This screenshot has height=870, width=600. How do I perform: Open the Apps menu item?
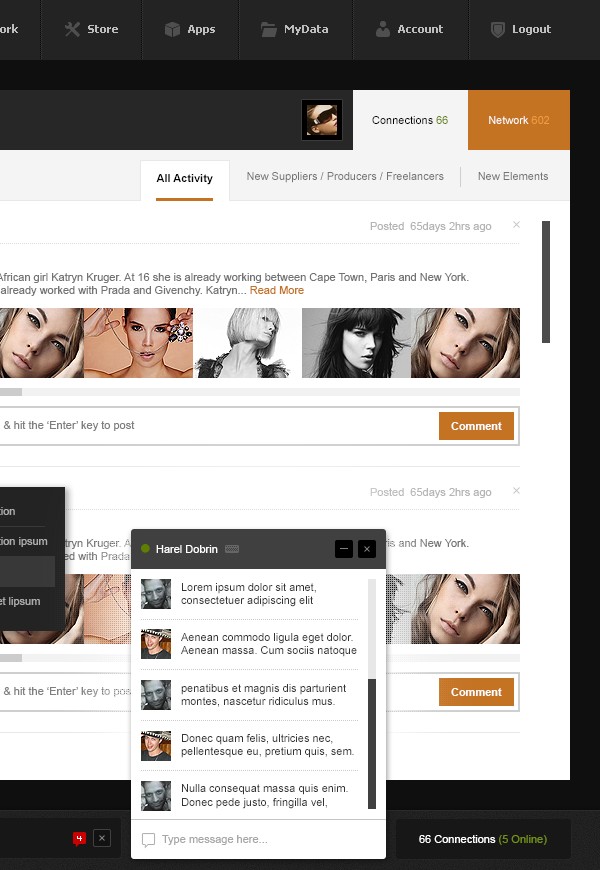point(190,29)
